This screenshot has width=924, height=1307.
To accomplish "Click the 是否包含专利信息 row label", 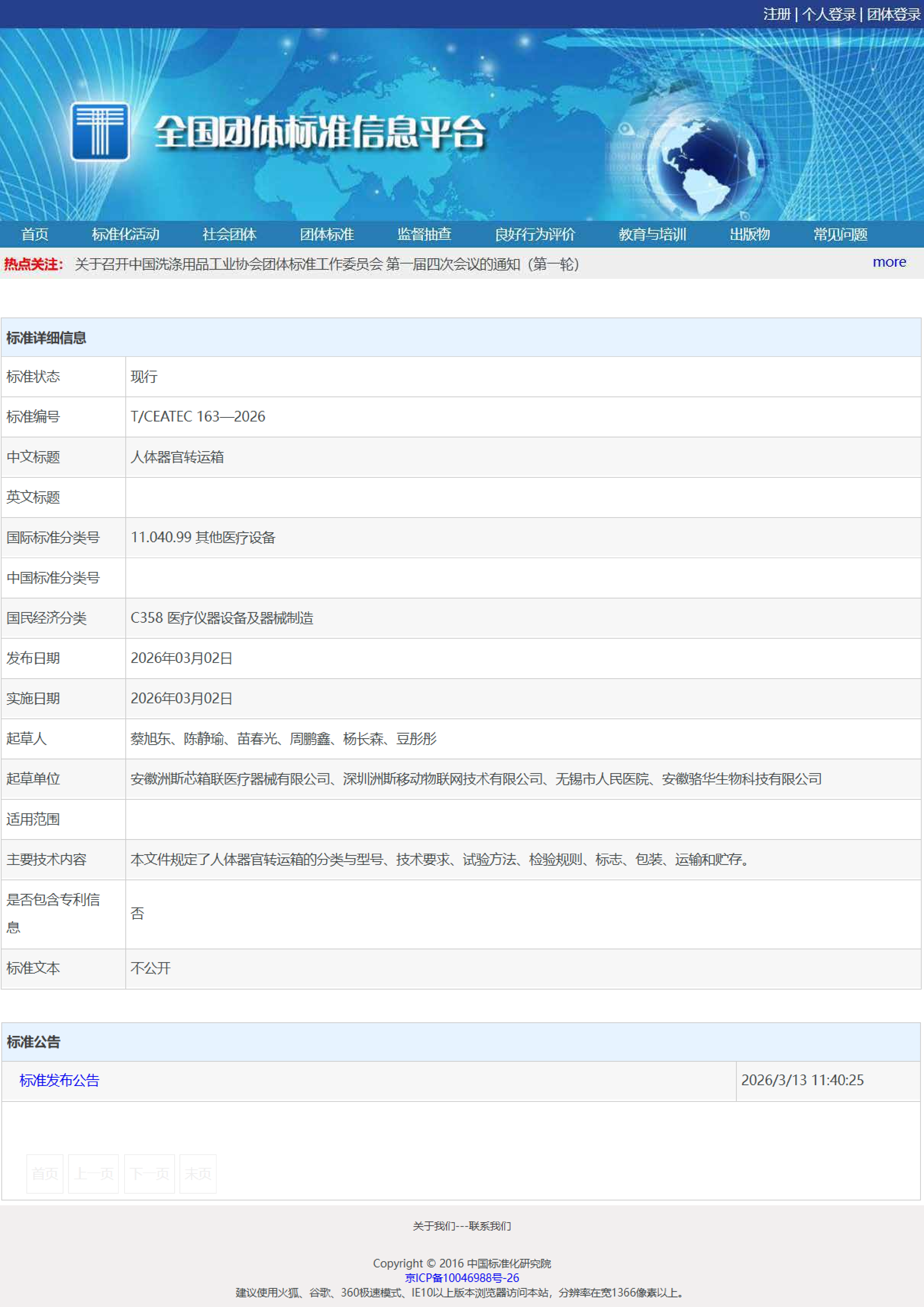I will click(x=53, y=914).
